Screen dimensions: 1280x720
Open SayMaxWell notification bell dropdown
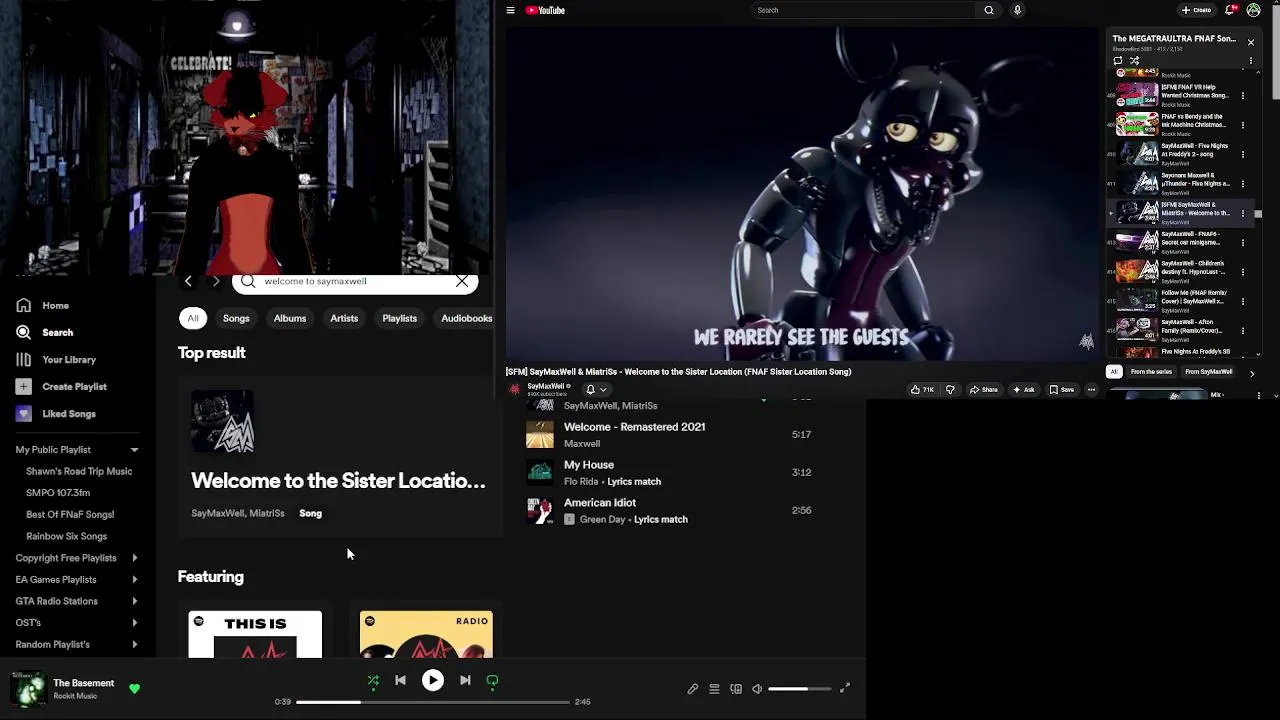coord(596,390)
